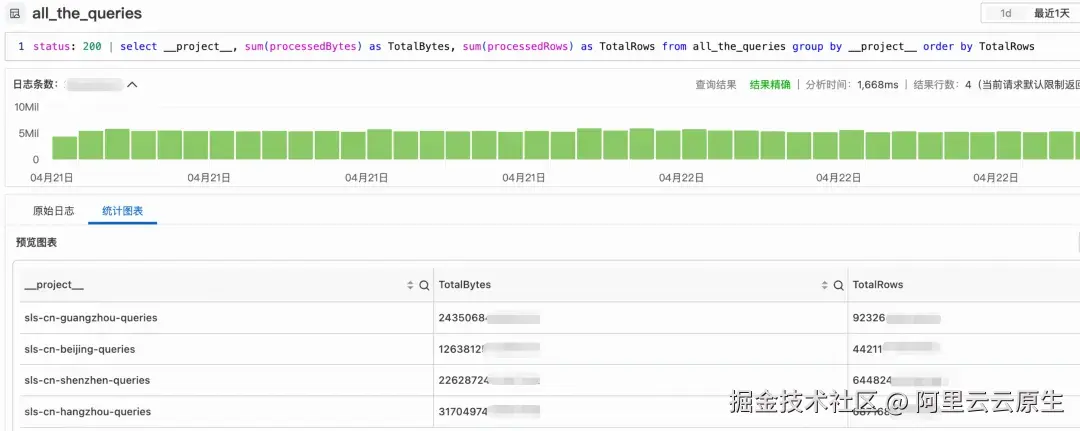Click the 查询结果 label
The height and width of the screenshot is (431, 1080).
(x=716, y=85)
